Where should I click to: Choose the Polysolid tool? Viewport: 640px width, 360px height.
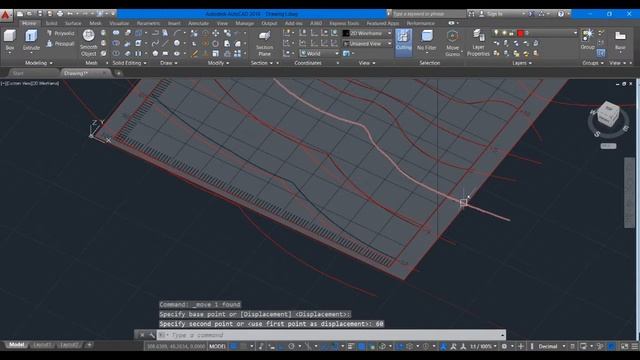pyautogui.click(x=60, y=33)
